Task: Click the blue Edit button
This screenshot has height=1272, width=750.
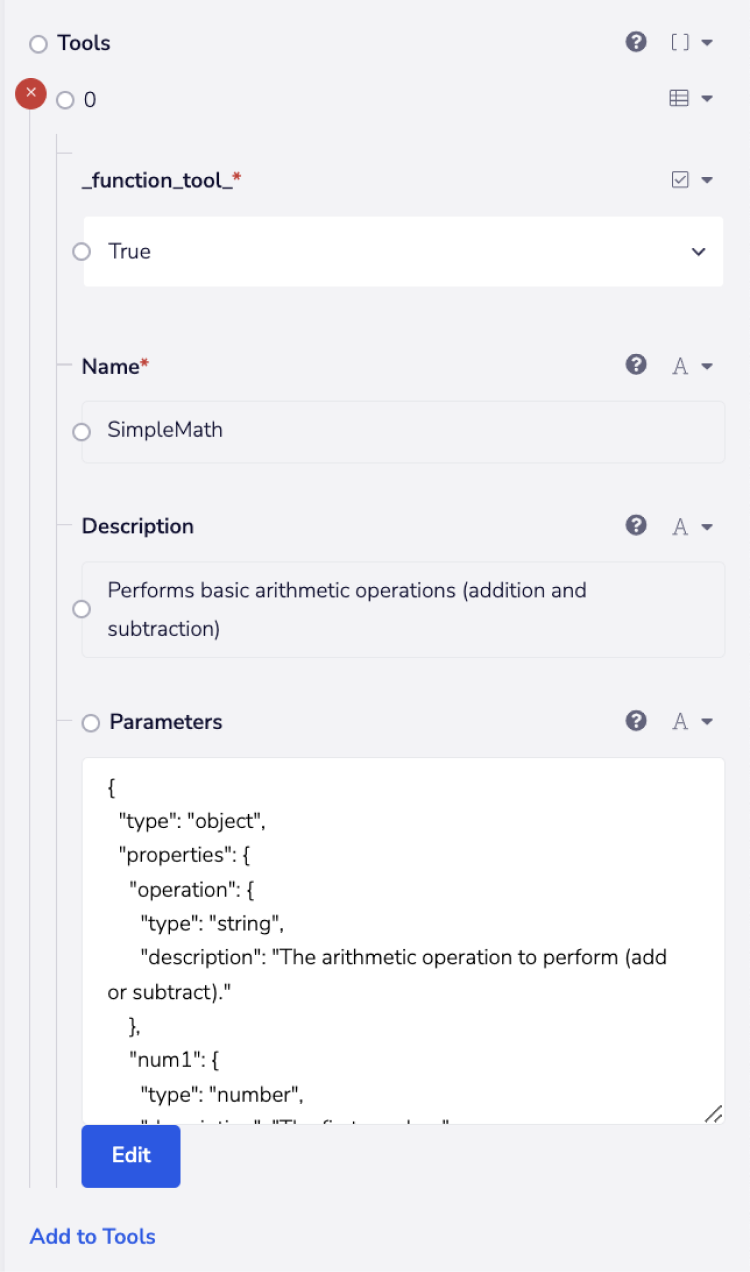Action: (131, 1156)
